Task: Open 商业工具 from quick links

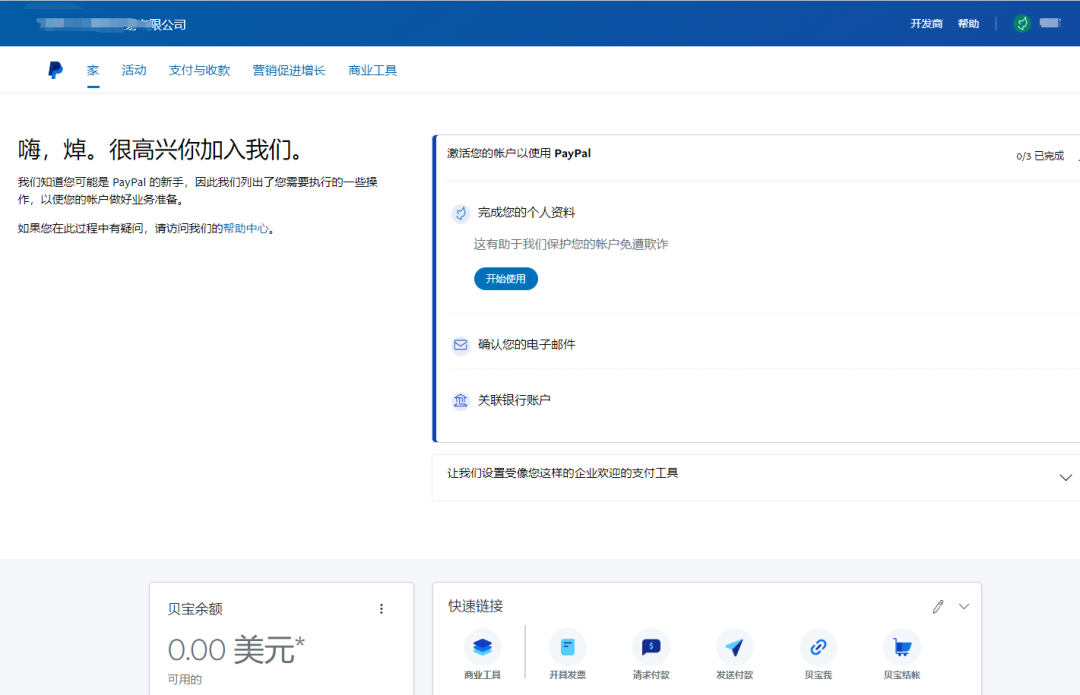Action: point(483,648)
